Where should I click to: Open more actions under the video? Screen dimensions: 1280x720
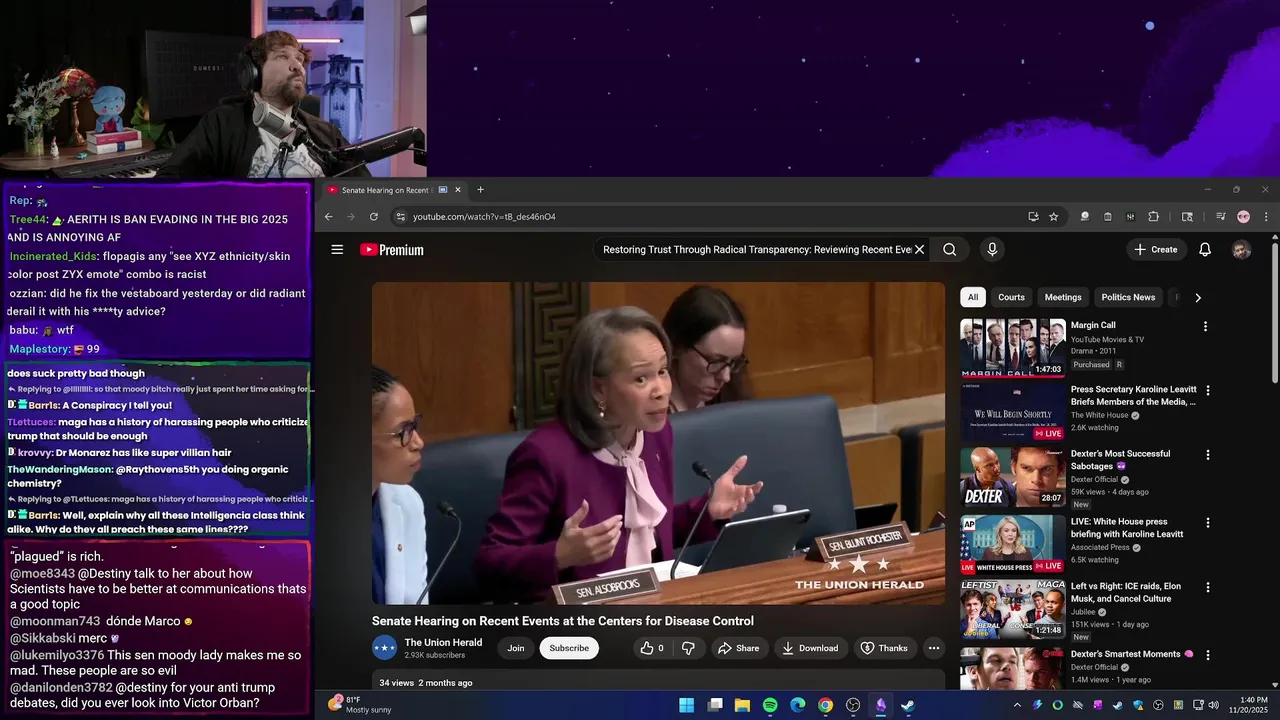point(934,648)
